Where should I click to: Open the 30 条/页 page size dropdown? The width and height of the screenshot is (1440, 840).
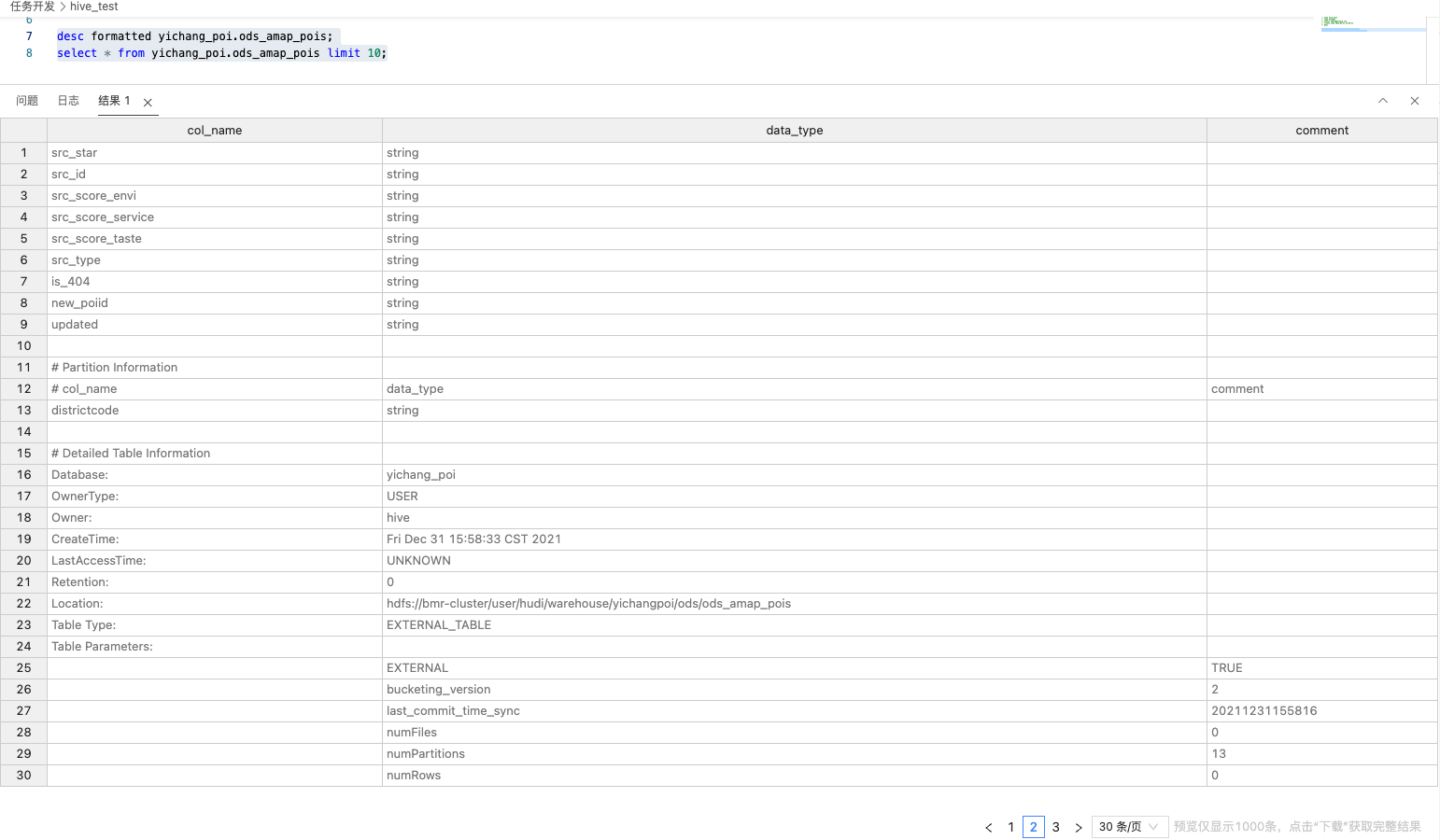pos(1130,827)
